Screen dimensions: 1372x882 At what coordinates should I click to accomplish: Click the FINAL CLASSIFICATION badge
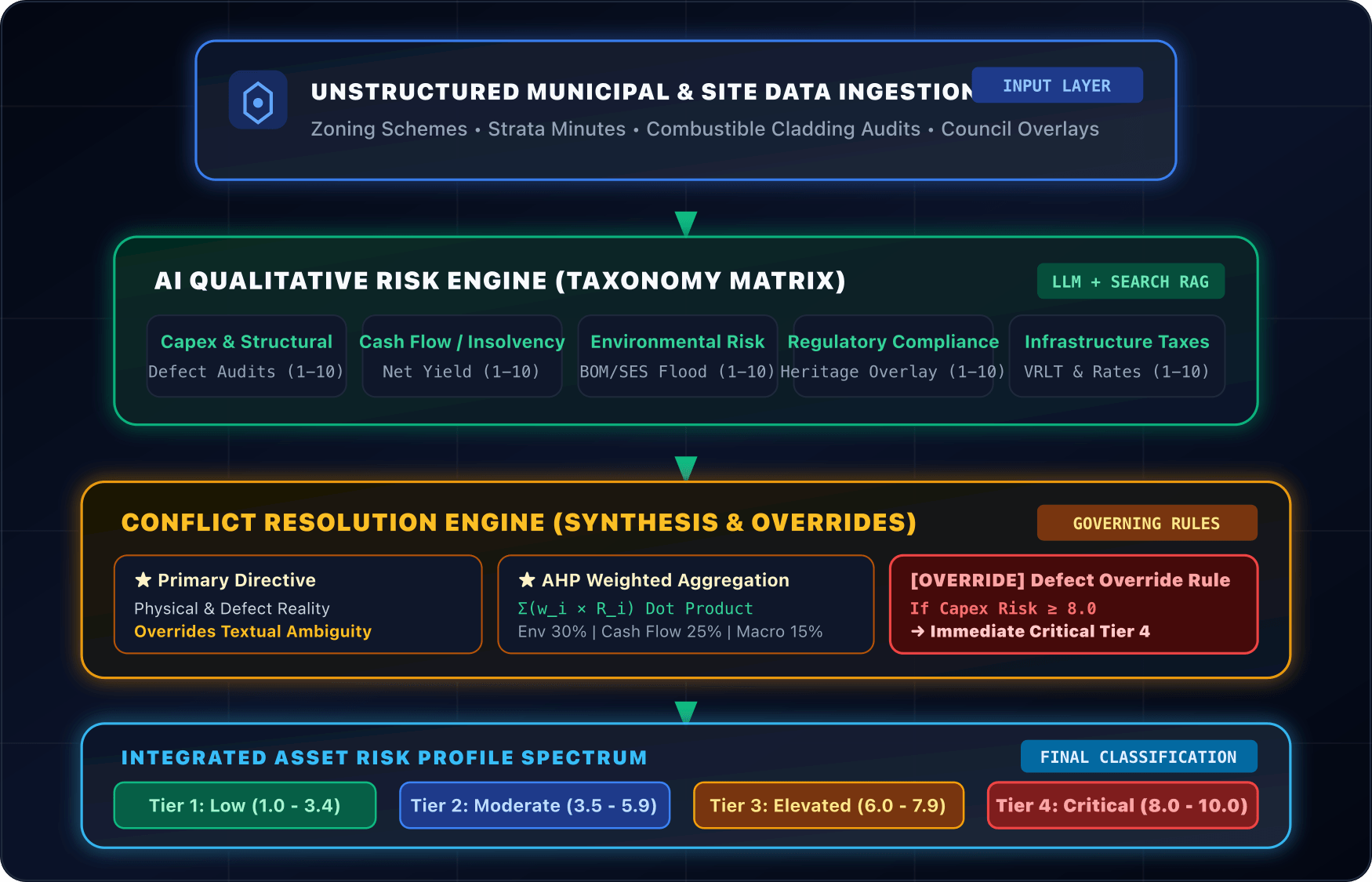pos(1138,757)
